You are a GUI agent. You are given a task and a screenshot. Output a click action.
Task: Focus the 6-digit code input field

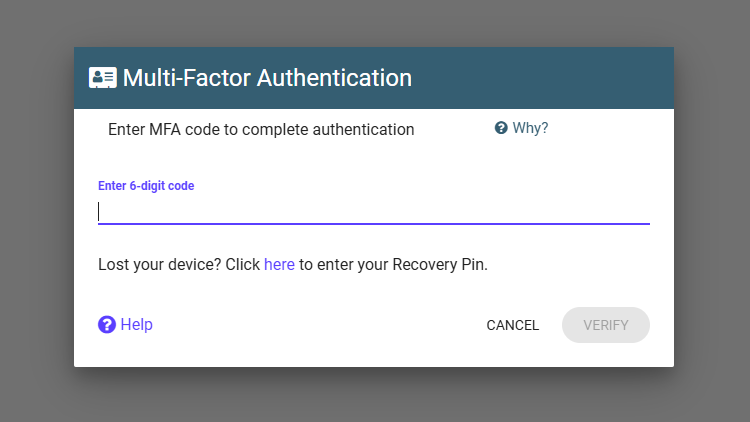click(x=374, y=212)
